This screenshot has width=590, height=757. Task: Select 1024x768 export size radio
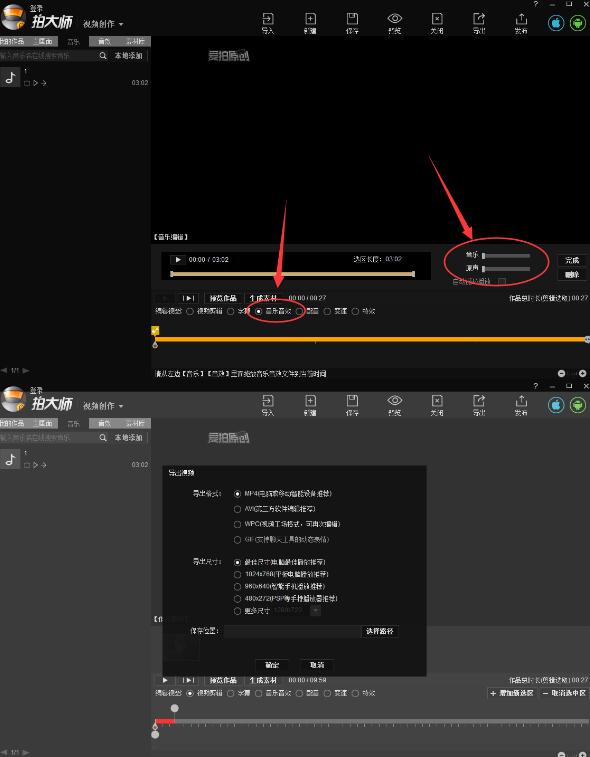point(237,575)
